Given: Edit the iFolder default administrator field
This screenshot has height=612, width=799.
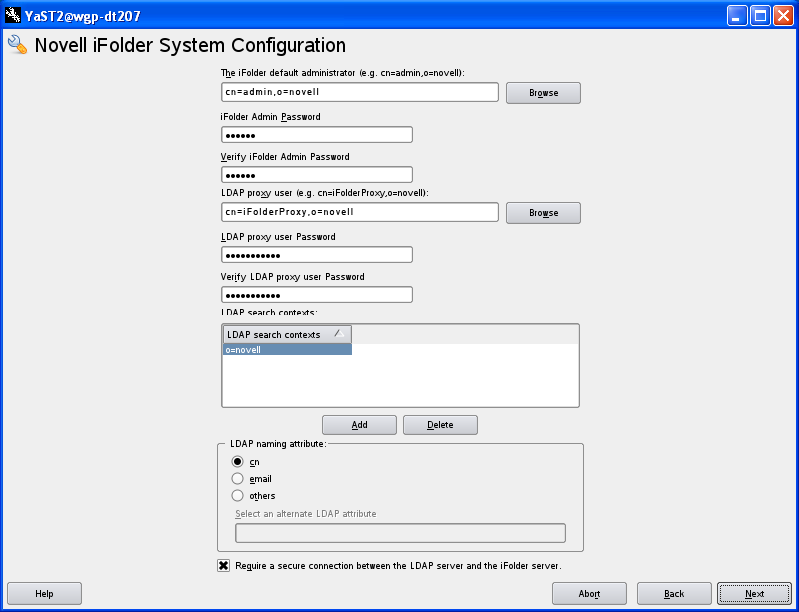Looking at the screenshot, I should 360,92.
